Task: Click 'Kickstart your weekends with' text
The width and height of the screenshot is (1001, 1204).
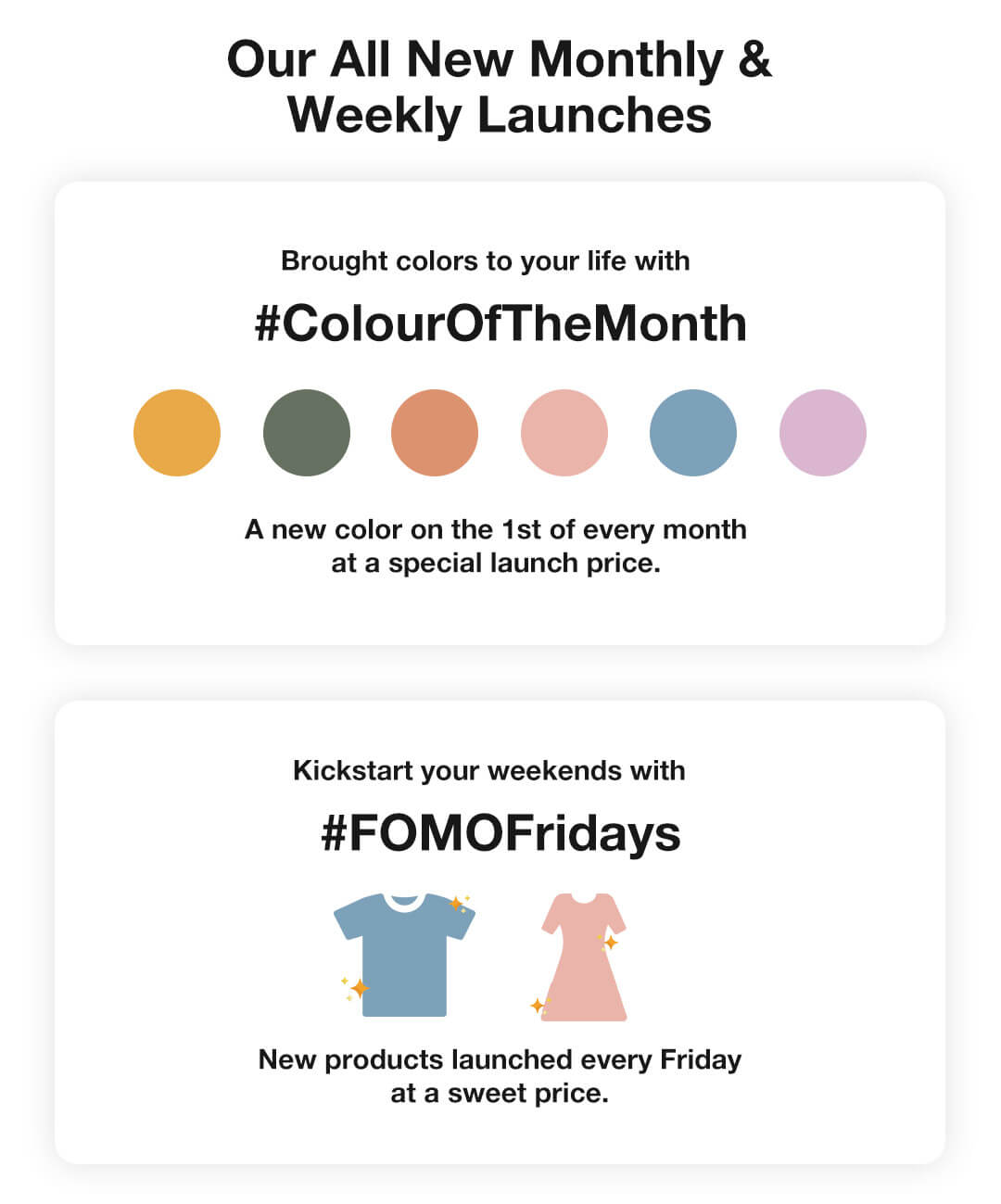Action: tap(489, 771)
